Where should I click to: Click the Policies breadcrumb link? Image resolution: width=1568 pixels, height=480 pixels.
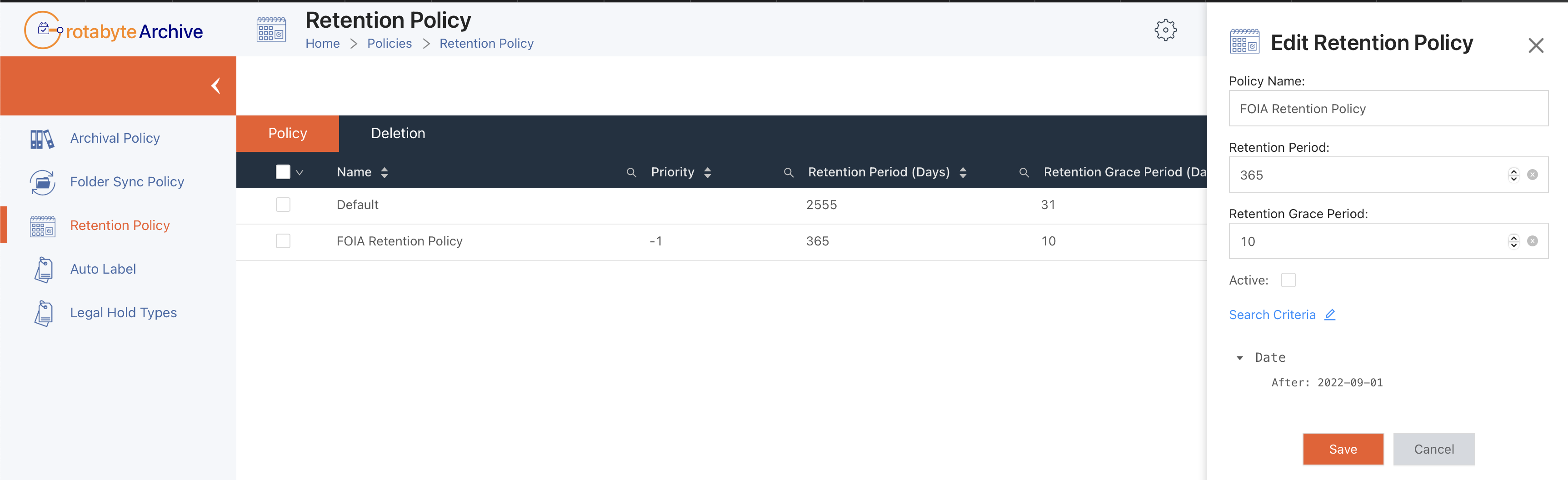coord(389,44)
